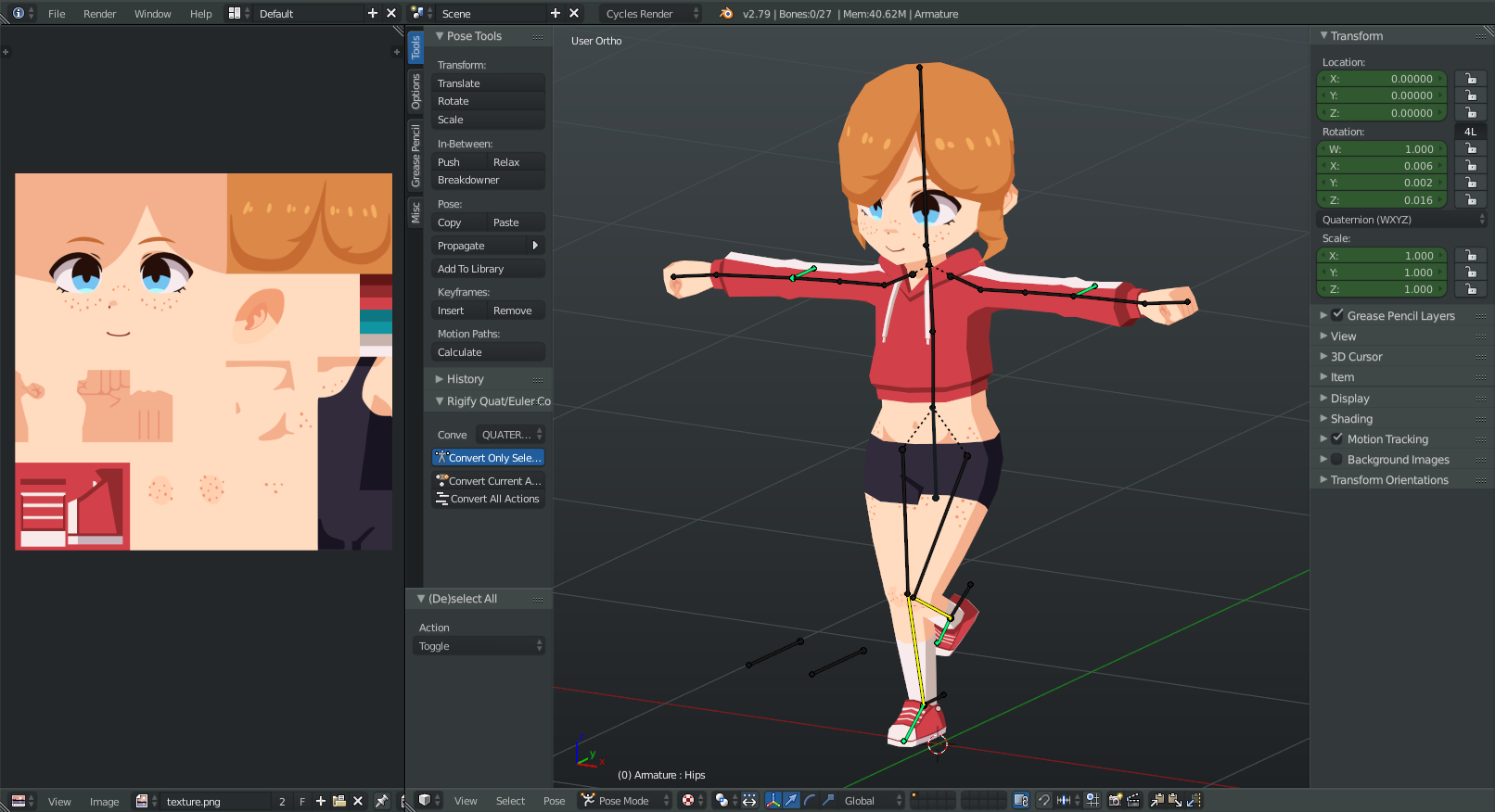Expand the Shading panel
1495x812 pixels.
[x=1351, y=418]
